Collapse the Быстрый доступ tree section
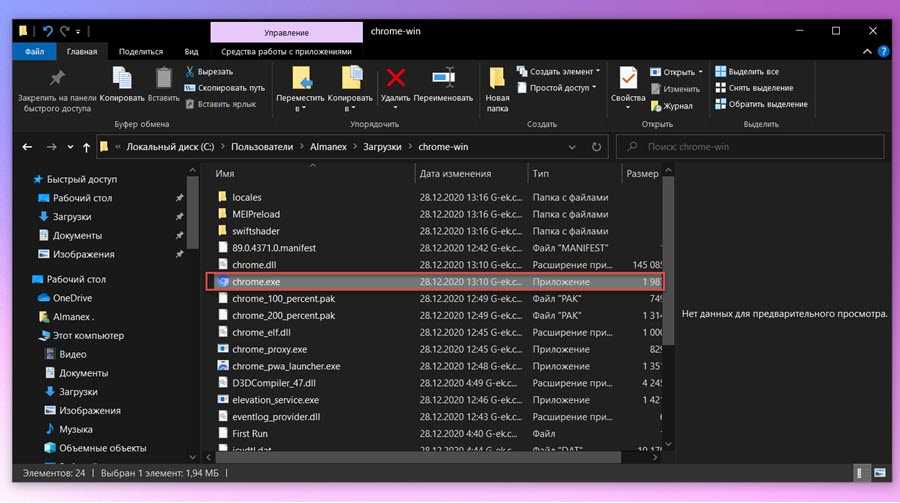The height and width of the screenshot is (503, 900). tap(26, 180)
